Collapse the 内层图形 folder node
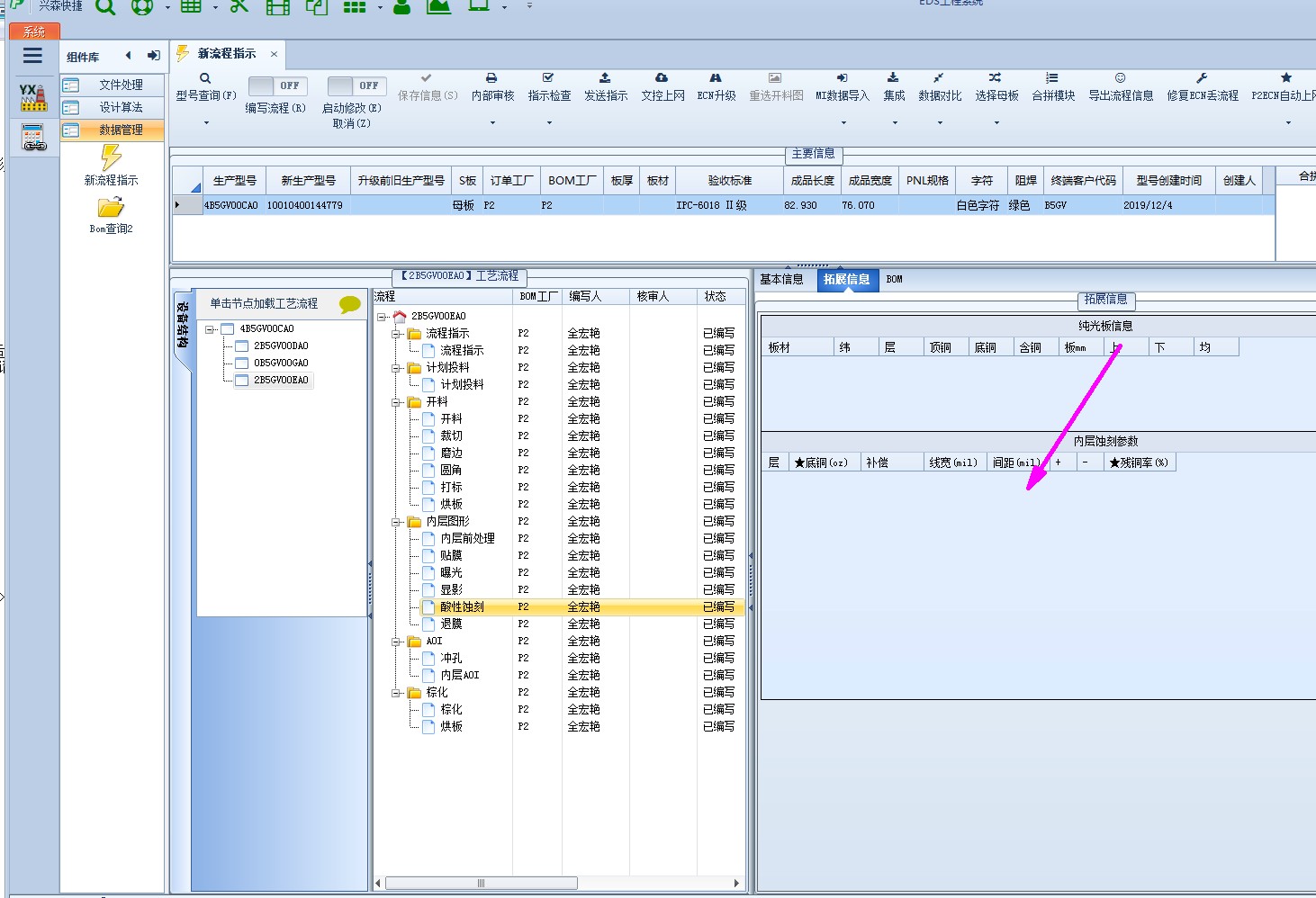 click(x=396, y=522)
